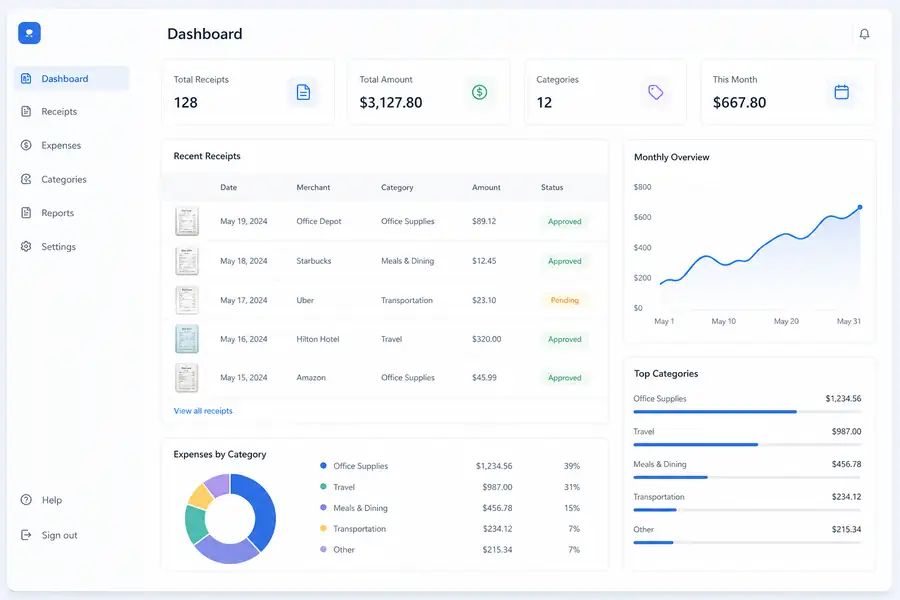Image resolution: width=900 pixels, height=600 pixels.
Task: Click the Meals & Dining progress bar
Action: tap(747, 477)
